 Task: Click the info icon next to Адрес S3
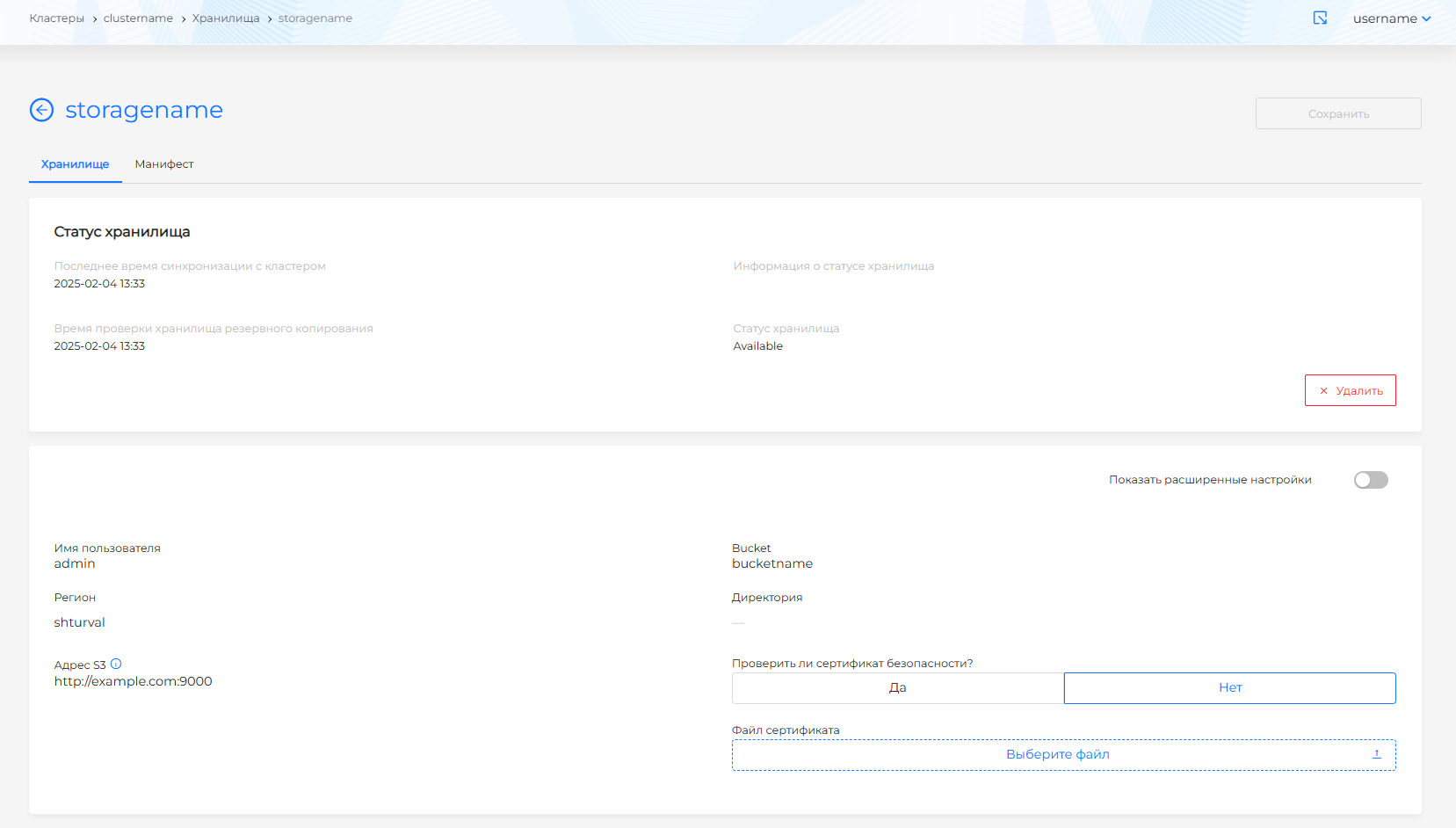point(116,665)
